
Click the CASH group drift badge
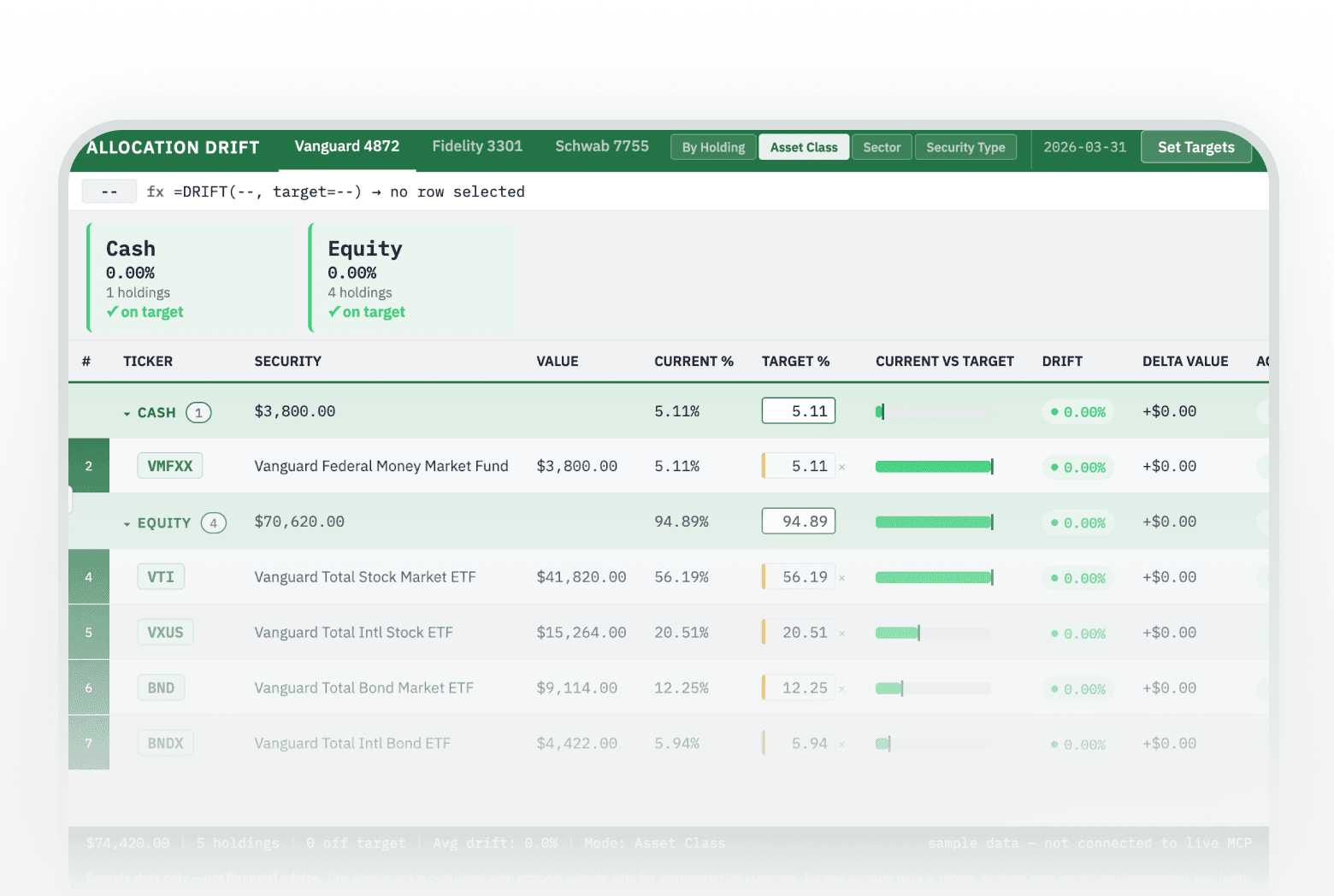(x=1078, y=411)
